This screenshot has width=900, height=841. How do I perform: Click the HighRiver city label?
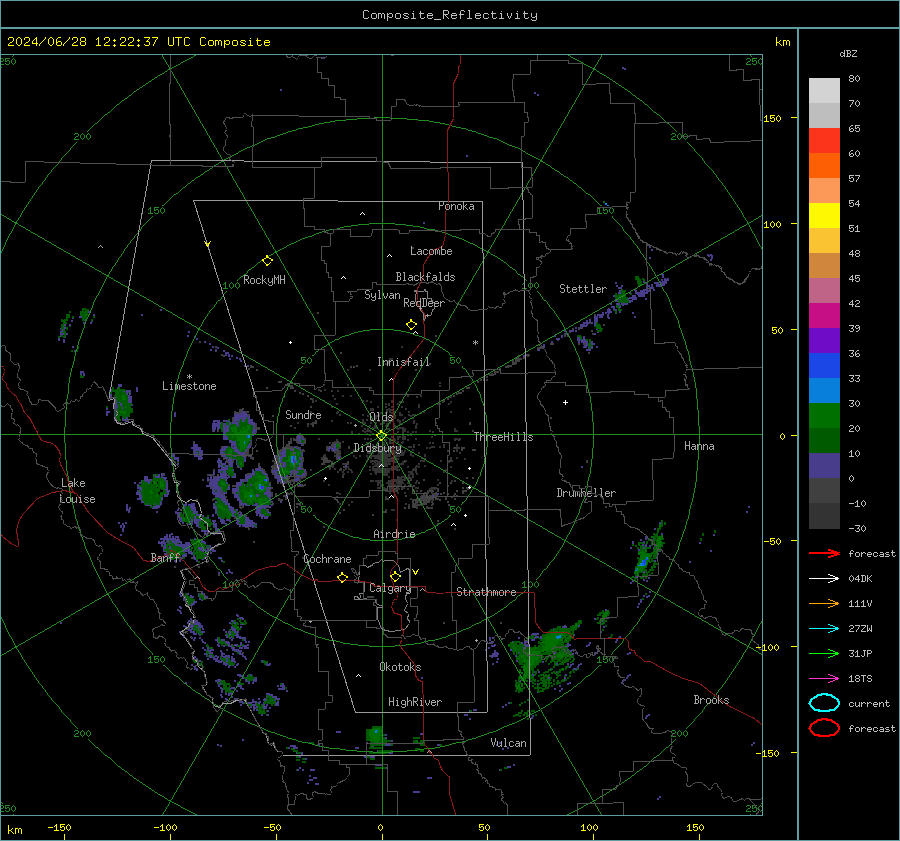pos(415,702)
